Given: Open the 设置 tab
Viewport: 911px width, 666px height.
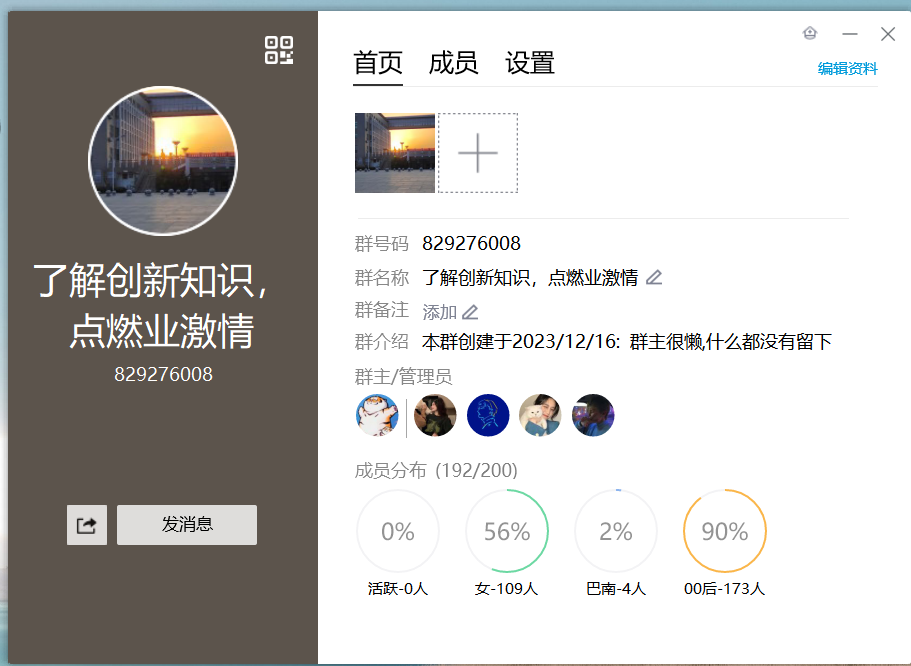Looking at the screenshot, I should click(530, 63).
